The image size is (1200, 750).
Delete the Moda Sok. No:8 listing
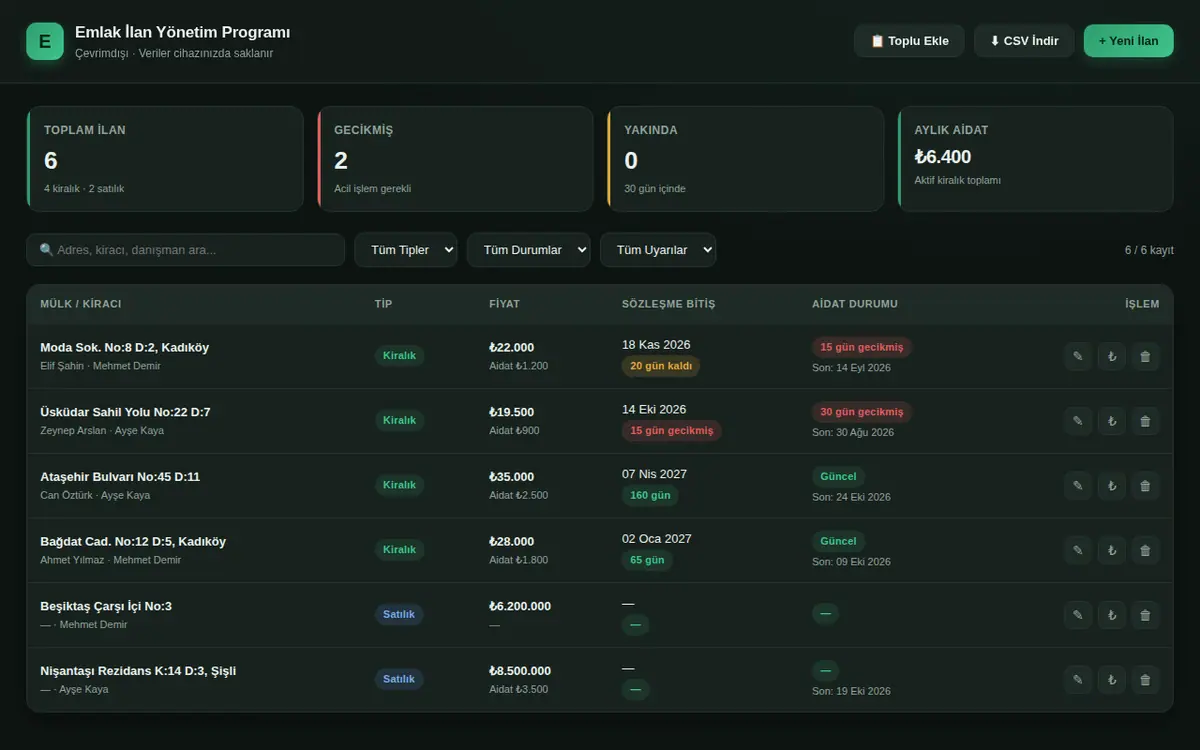[1146, 356]
